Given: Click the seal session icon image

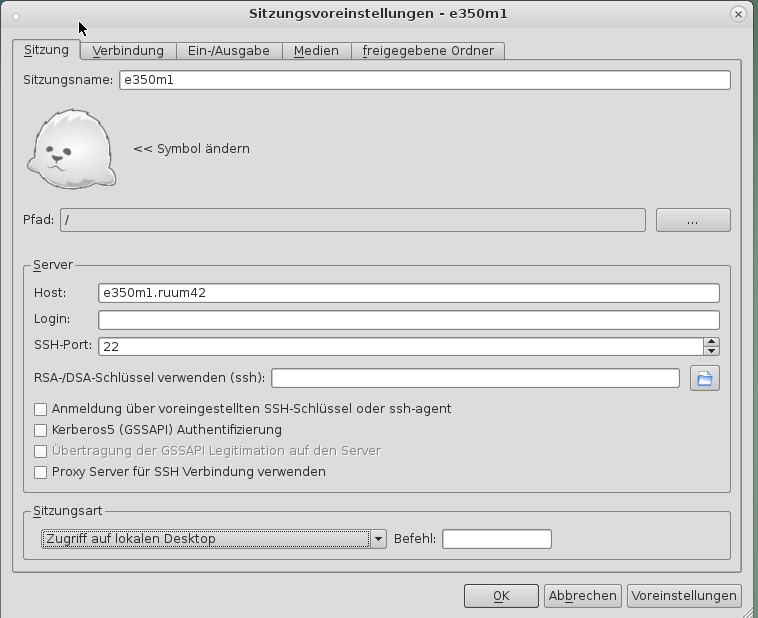Looking at the screenshot, I should (71, 150).
